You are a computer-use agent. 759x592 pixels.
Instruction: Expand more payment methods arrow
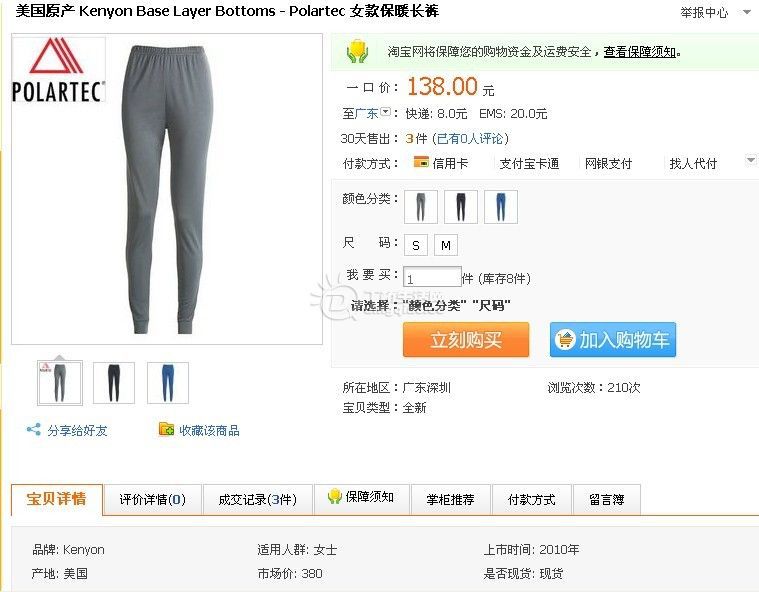tap(751, 160)
